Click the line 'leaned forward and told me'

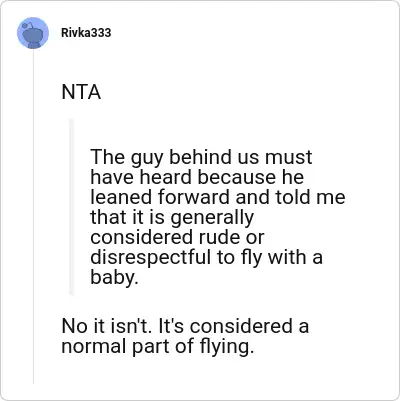[218, 197]
